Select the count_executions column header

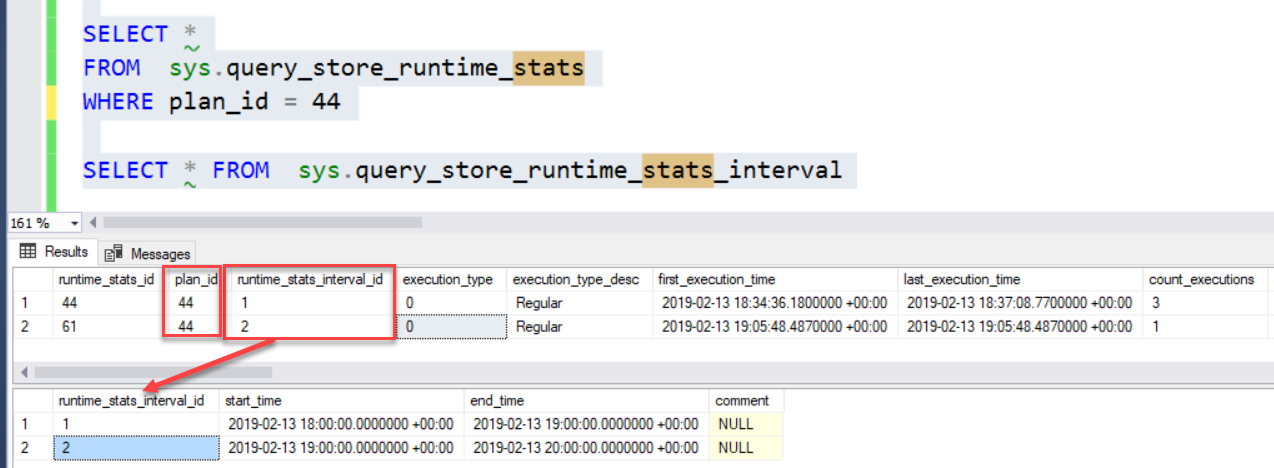point(1201,280)
